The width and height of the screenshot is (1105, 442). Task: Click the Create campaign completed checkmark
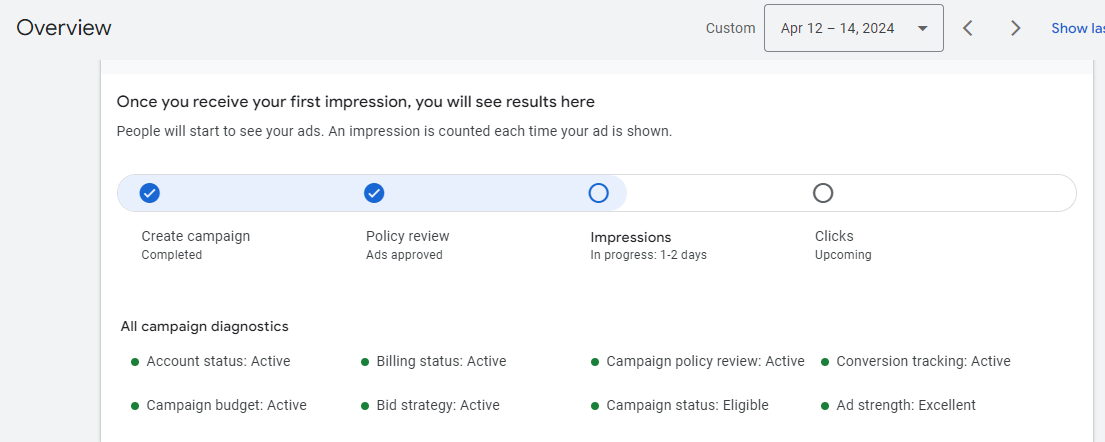coord(150,193)
